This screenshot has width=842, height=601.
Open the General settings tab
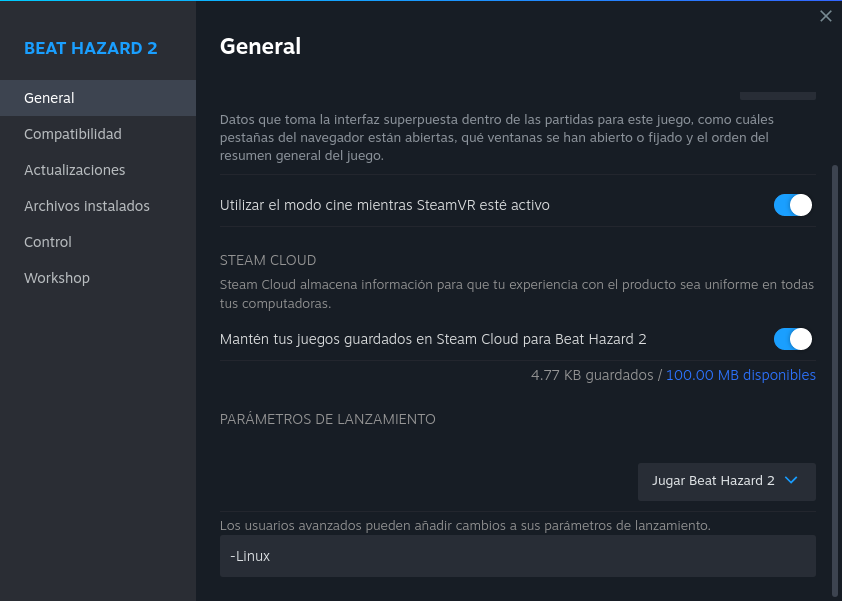click(49, 98)
